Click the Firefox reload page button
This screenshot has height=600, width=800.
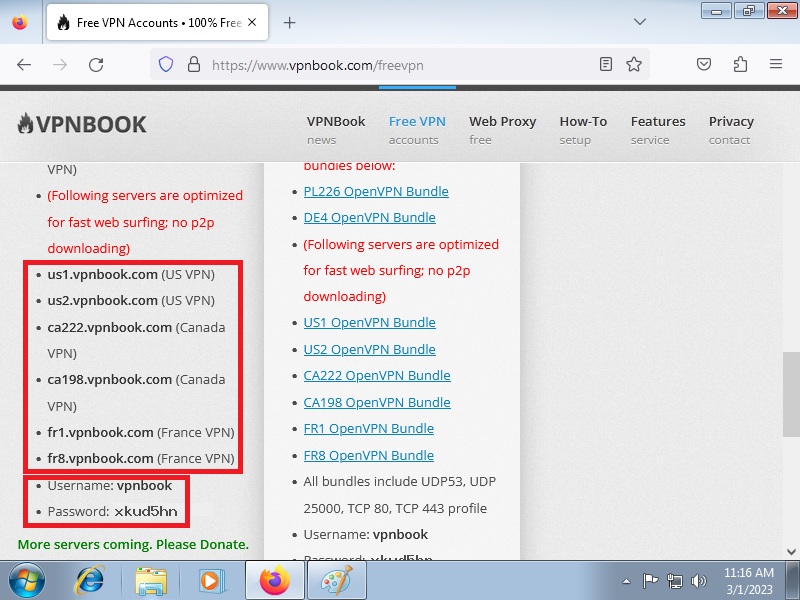click(96, 64)
